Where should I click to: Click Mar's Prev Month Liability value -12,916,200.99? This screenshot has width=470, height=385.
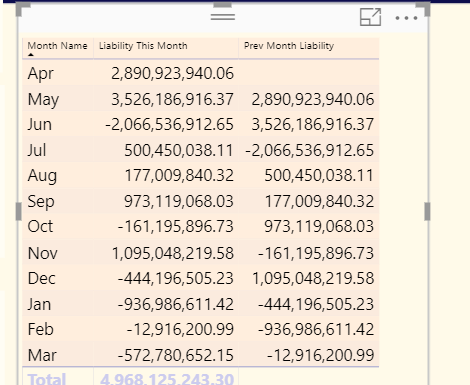321,355
